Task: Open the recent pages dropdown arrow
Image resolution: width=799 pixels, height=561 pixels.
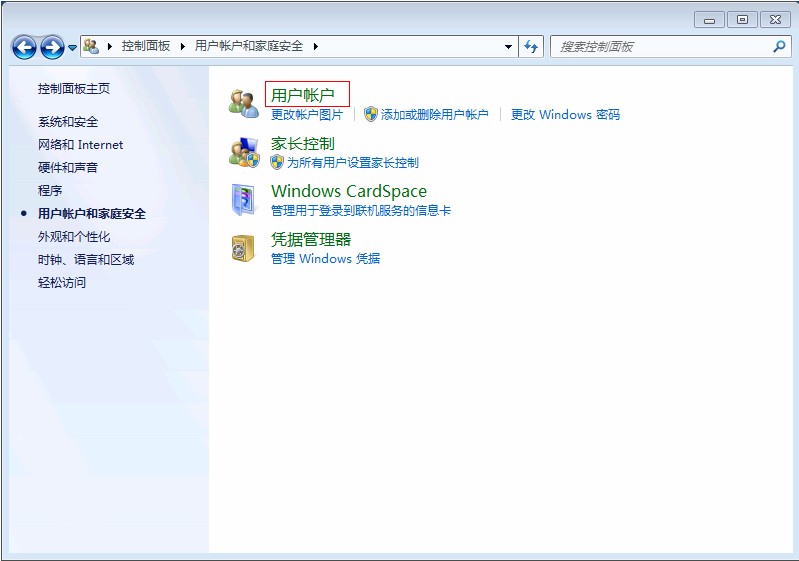Action: 73,48
